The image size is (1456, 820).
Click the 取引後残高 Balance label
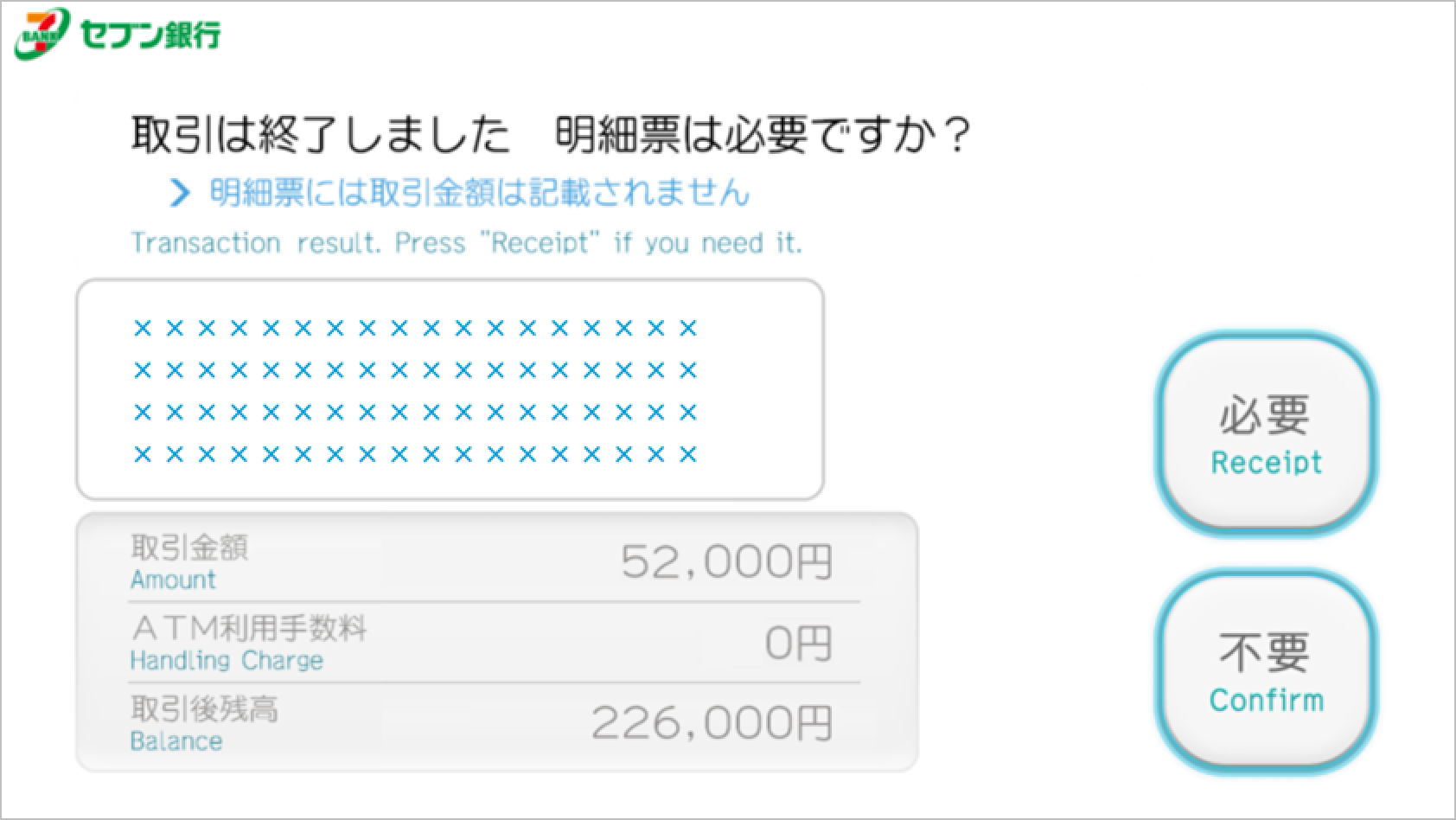pyautogui.click(x=203, y=725)
